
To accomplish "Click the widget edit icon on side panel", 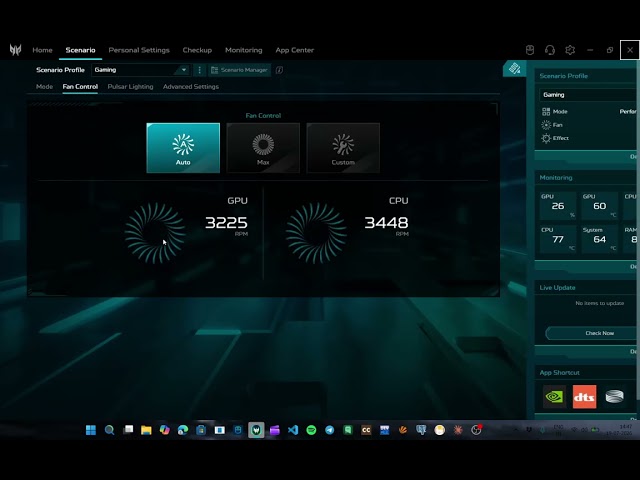I will [x=514, y=68].
